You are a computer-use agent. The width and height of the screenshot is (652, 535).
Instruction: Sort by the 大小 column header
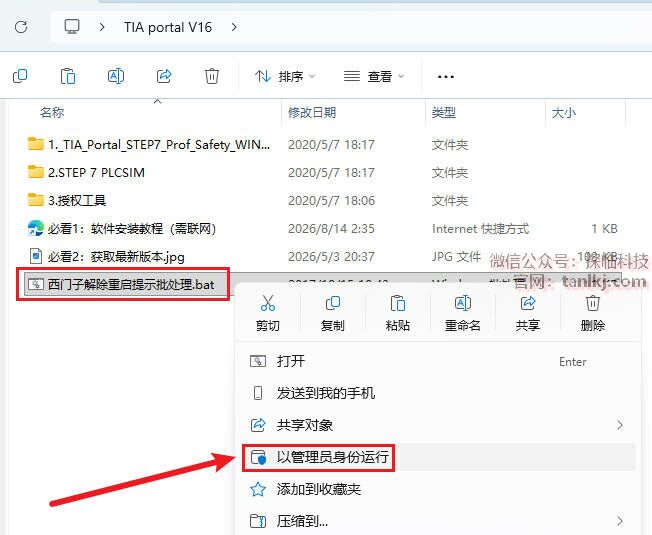pos(563,113)
